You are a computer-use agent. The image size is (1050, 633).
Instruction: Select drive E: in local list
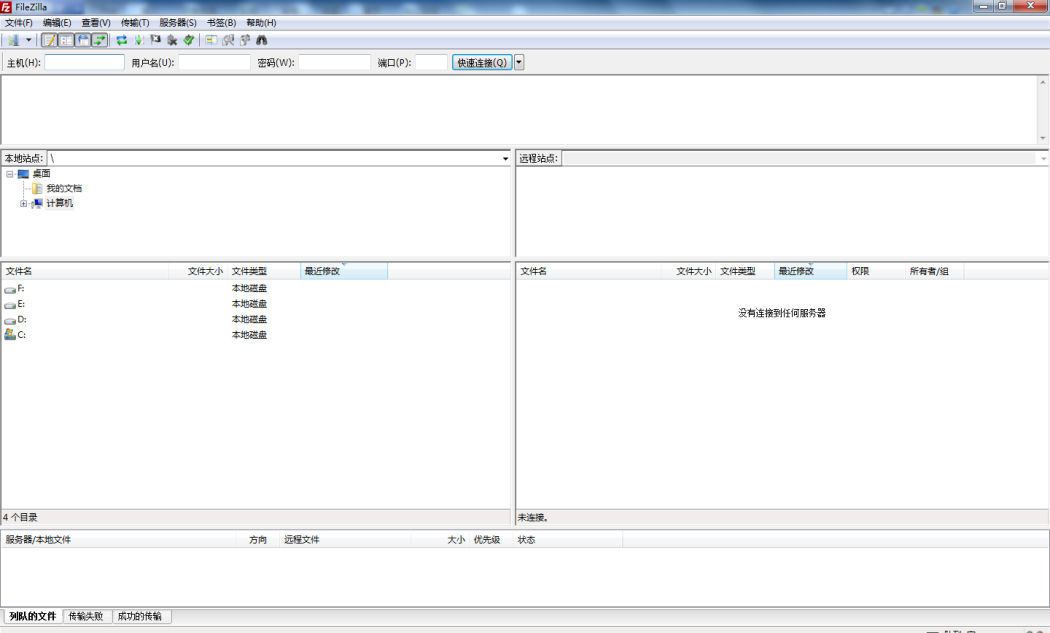[x=21, y=304]
